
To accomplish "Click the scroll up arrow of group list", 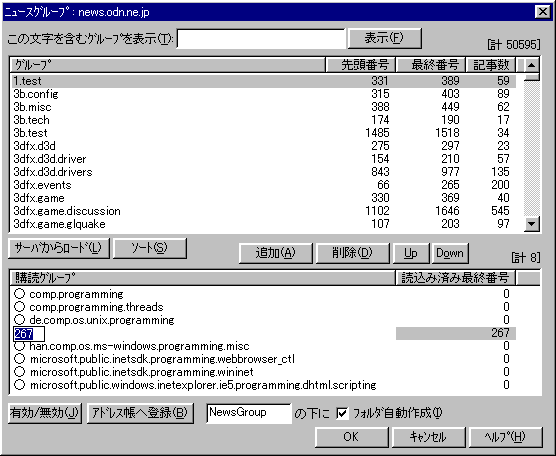I will 532,65.
